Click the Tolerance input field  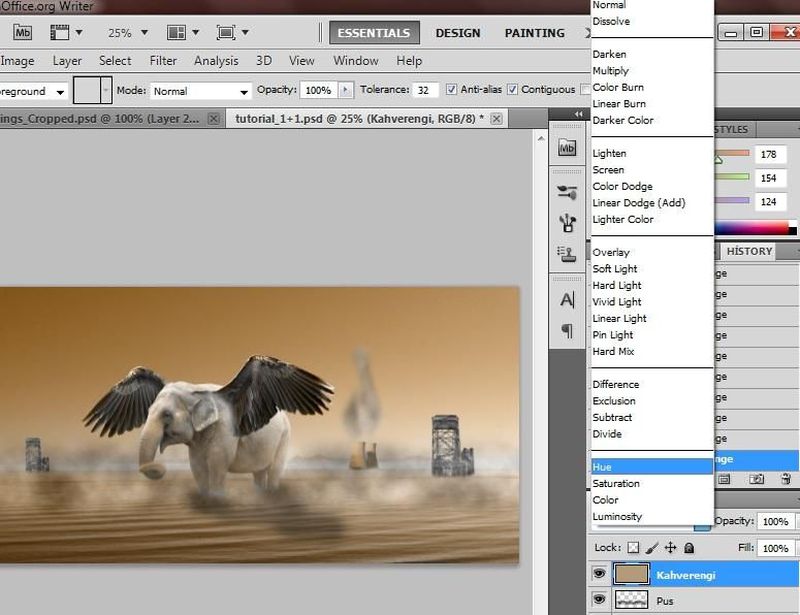(x=426, y=90)
